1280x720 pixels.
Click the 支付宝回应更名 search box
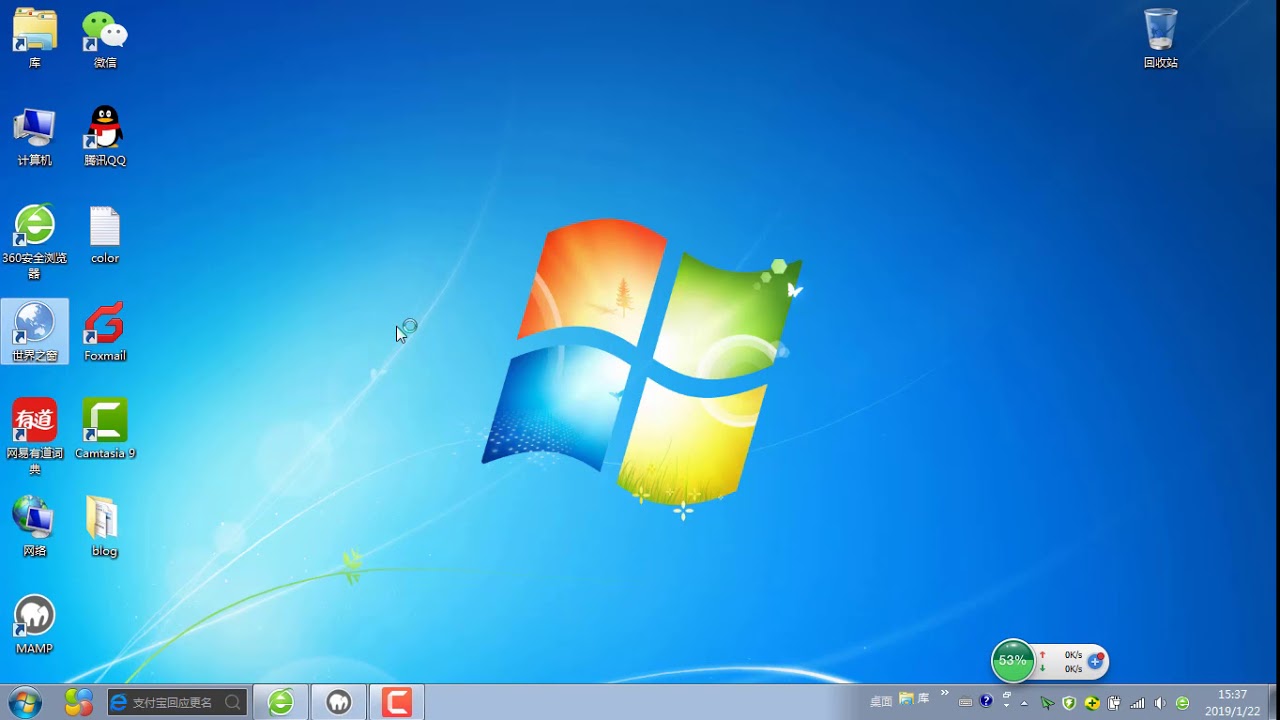tap(177, 702)
